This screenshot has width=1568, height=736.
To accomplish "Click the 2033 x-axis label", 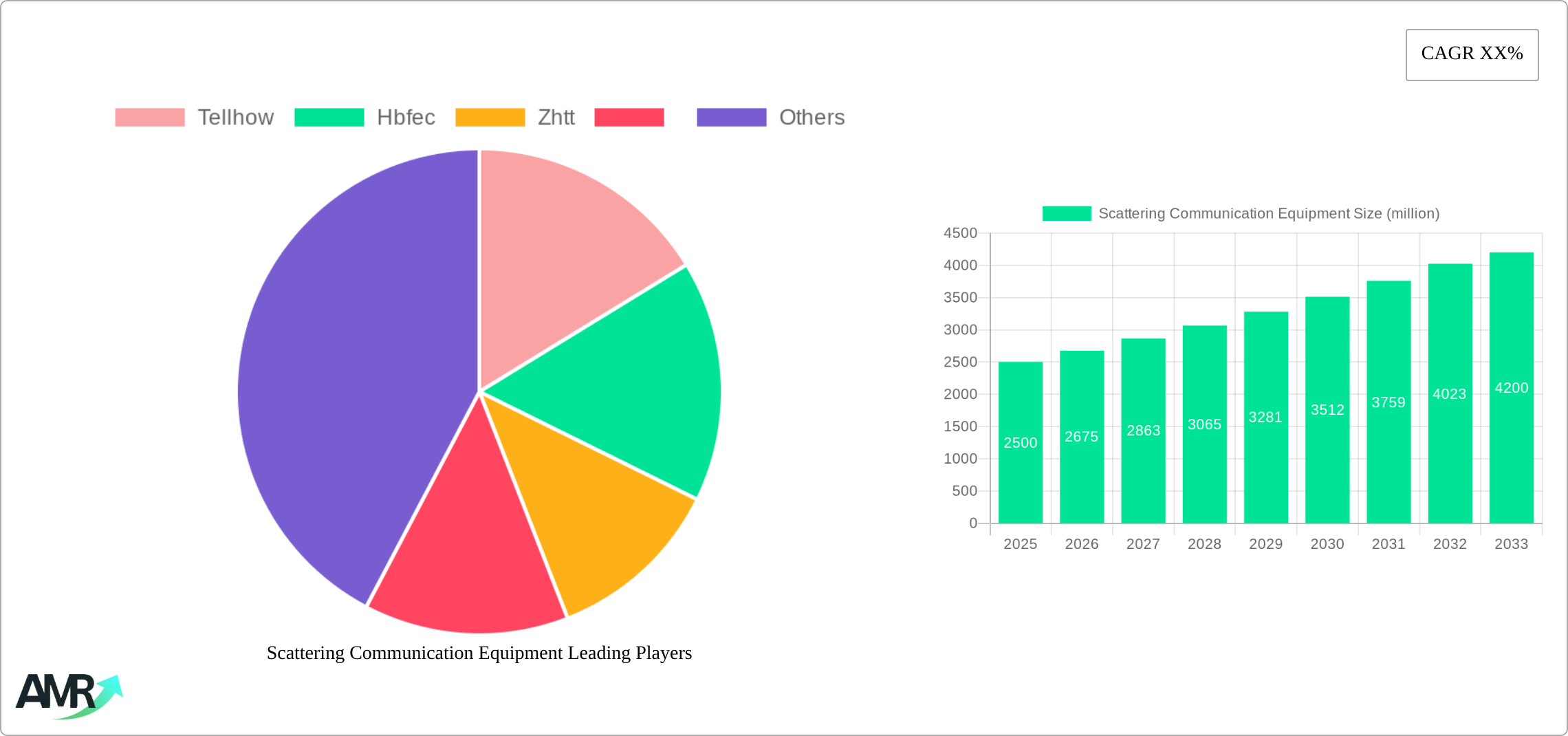I will [1512, 544].
